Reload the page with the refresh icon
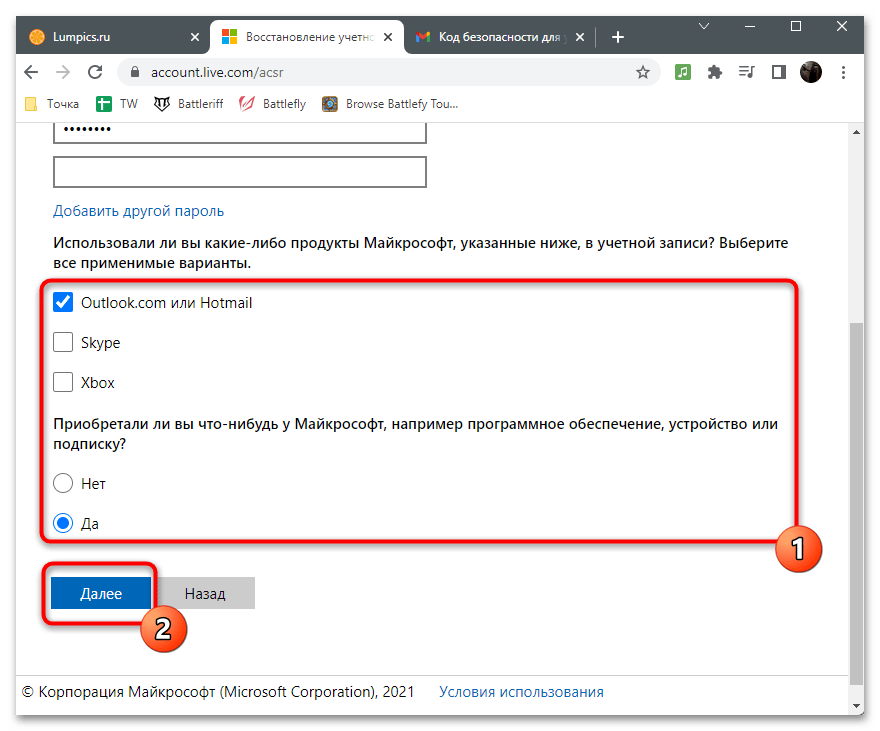Viewport: 880px width, 731px height. [95, 72]
